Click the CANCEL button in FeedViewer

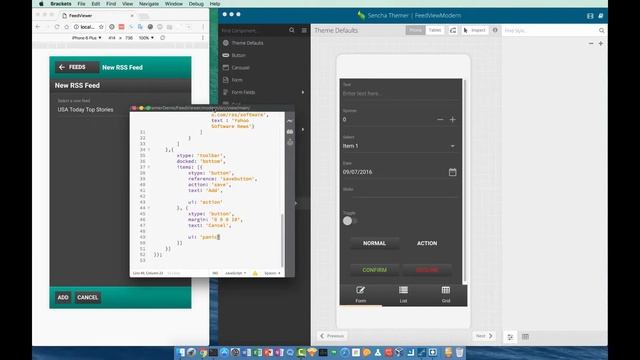coord(87,298)
